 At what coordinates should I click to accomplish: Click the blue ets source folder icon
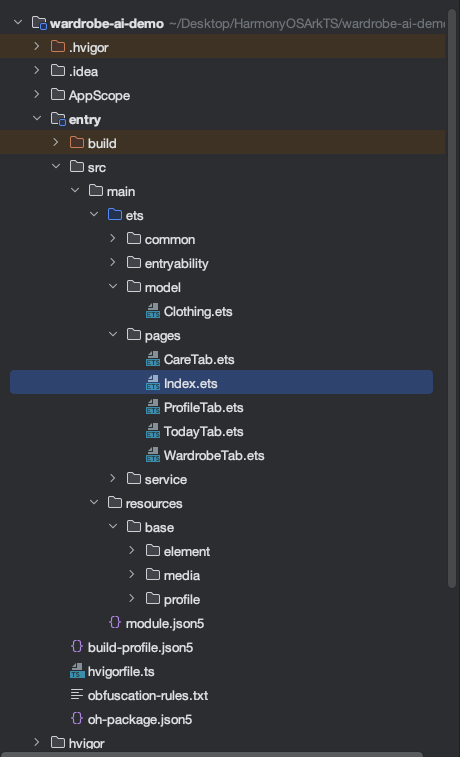[115, 215]
